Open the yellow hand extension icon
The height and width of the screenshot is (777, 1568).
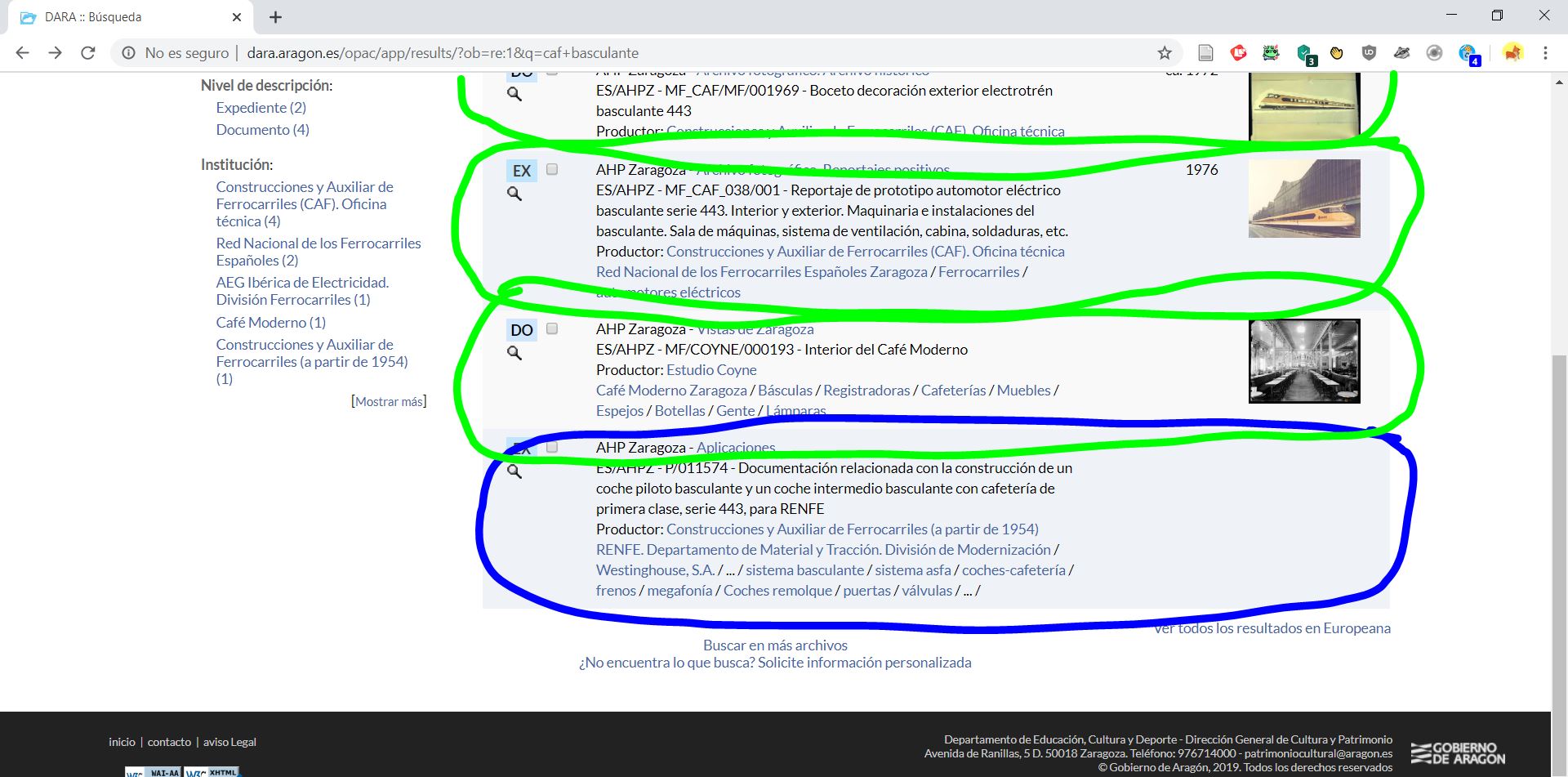point(1337,53)
